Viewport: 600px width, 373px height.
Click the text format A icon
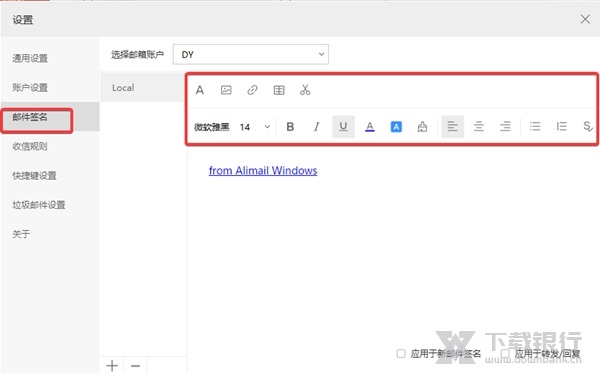[200, 90]
